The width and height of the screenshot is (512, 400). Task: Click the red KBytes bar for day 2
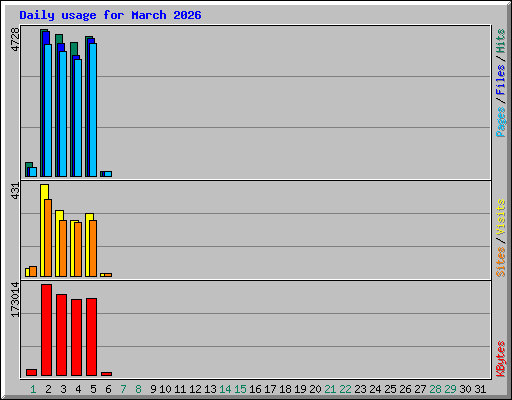46,330
